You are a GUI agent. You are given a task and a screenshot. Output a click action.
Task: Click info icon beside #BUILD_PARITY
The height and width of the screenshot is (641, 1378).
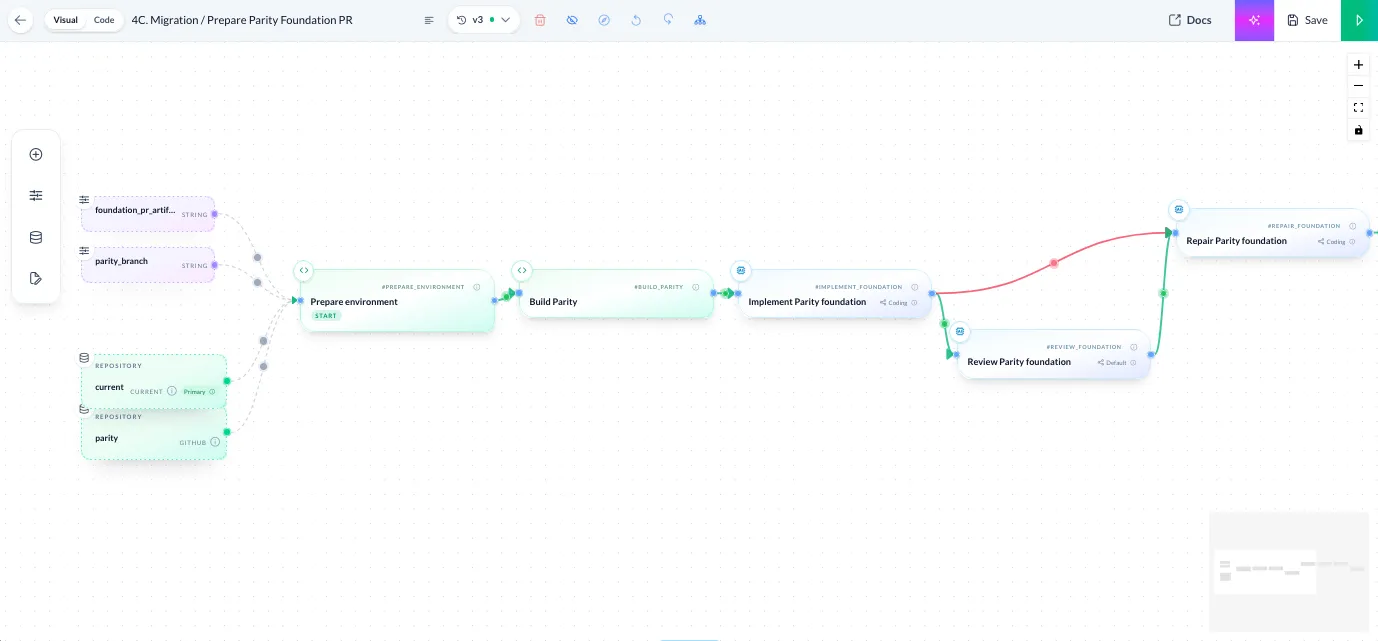click(x=695, y=287)
